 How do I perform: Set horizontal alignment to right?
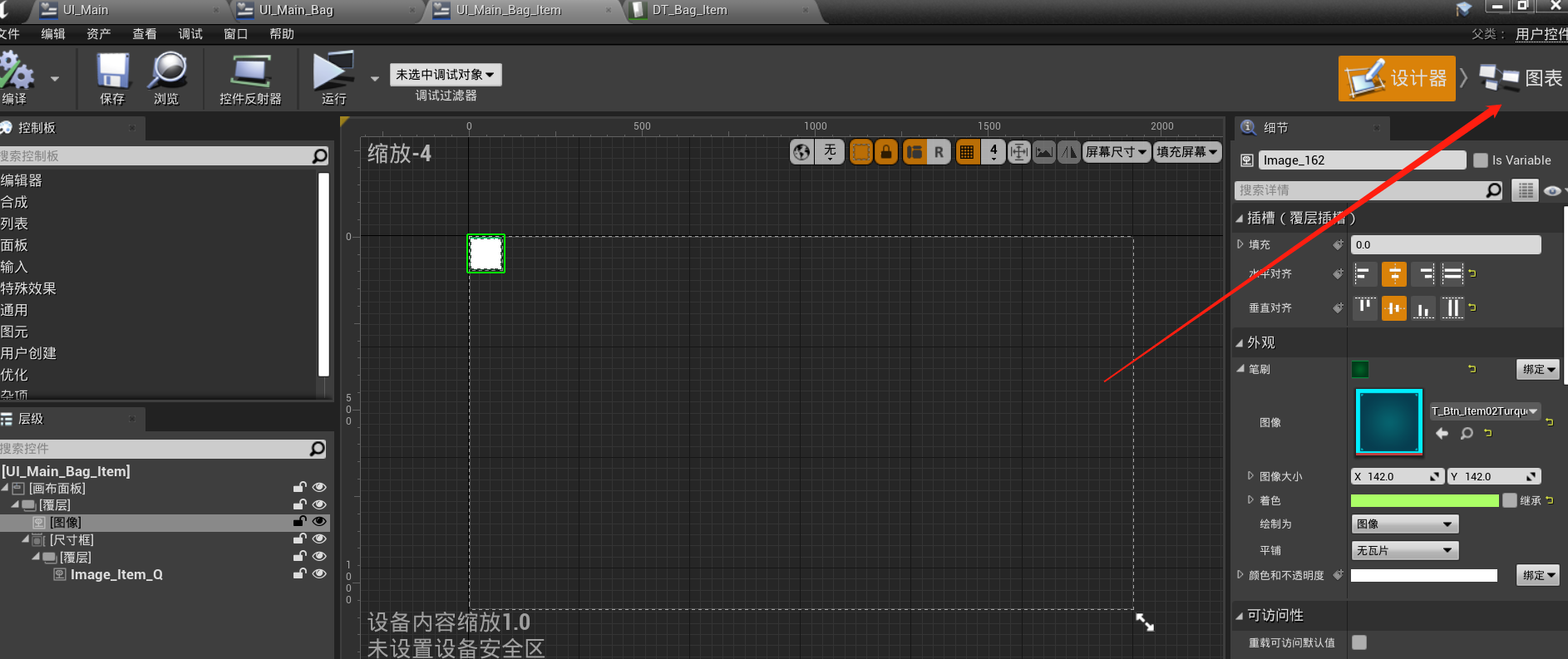1425,274
